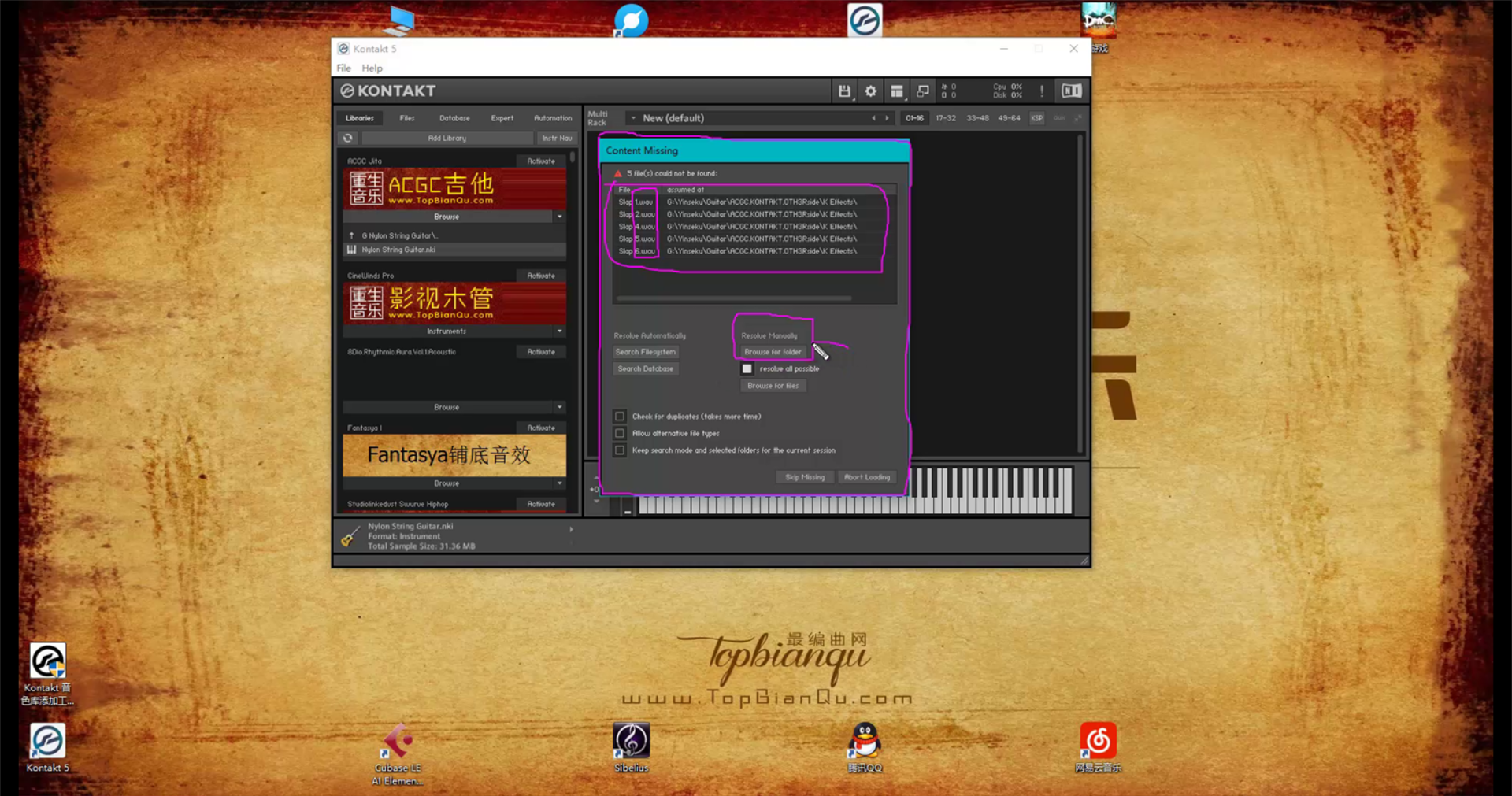Click the Search Filesystem button
Viewport: 1512px width, 796px height.
(646, 352)
